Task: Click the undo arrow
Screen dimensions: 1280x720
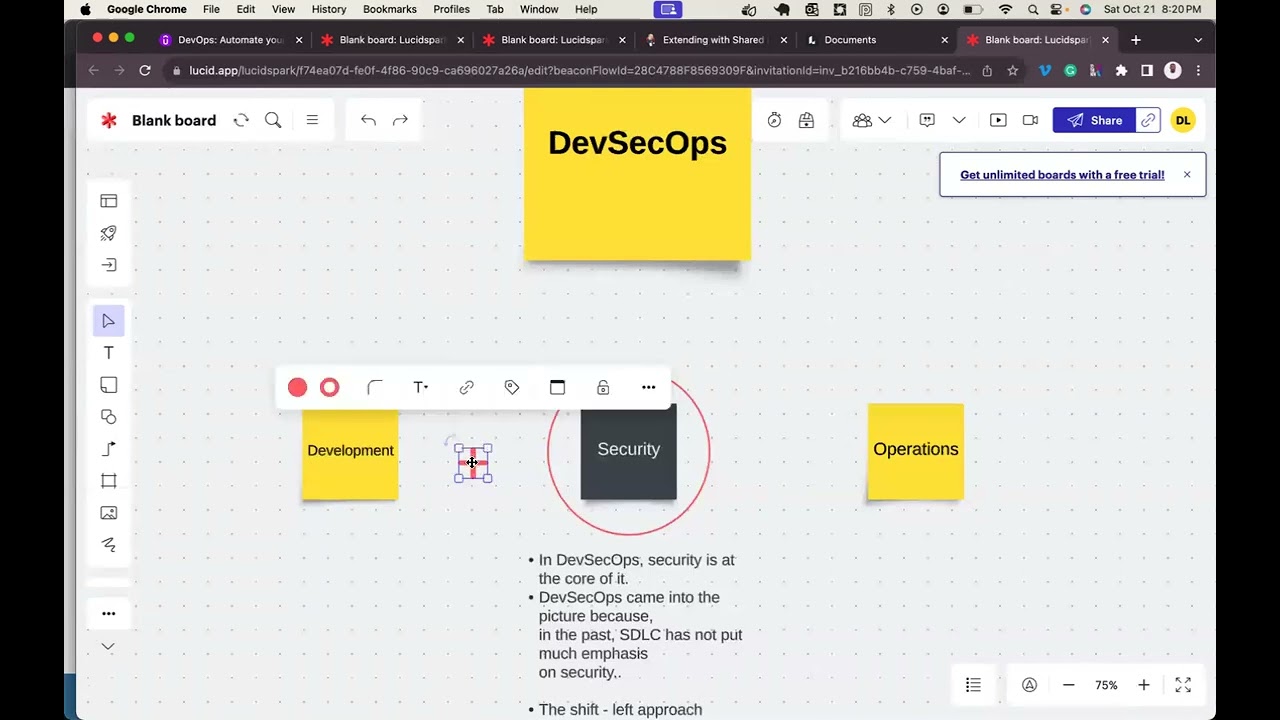Action: (368, 120)
